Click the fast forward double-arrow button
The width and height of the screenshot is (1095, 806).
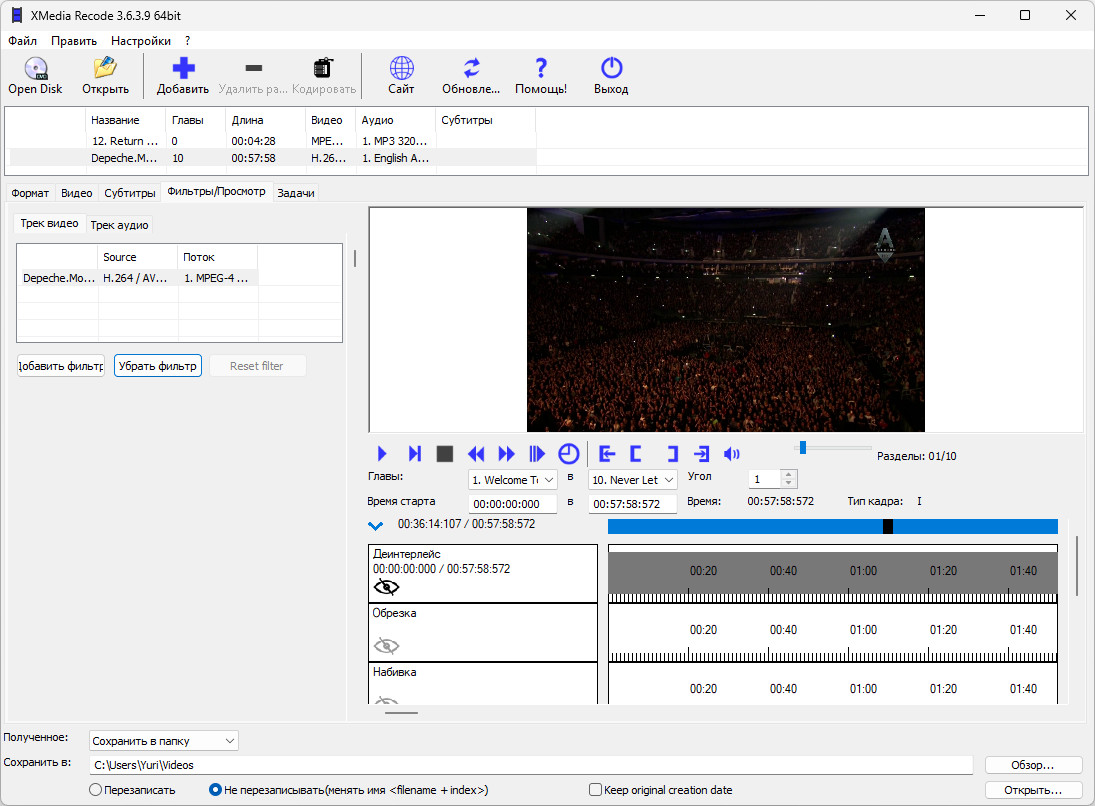pyautogui.click(x=506, y=454)
